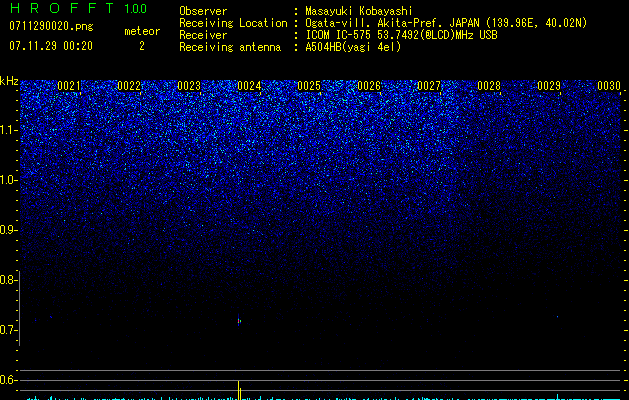Click the Ogata-vill. Akita-Pref. location text

[x=446, y=23]
